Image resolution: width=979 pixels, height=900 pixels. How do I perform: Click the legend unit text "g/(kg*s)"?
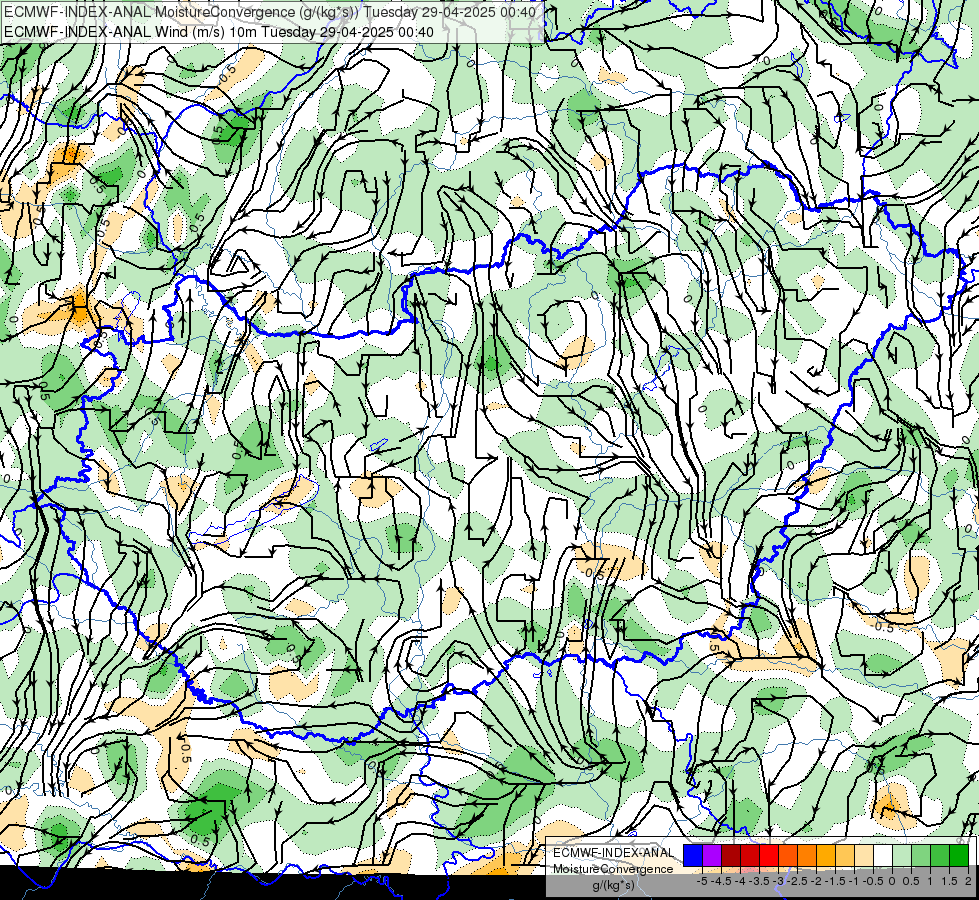tap(614, 886)
